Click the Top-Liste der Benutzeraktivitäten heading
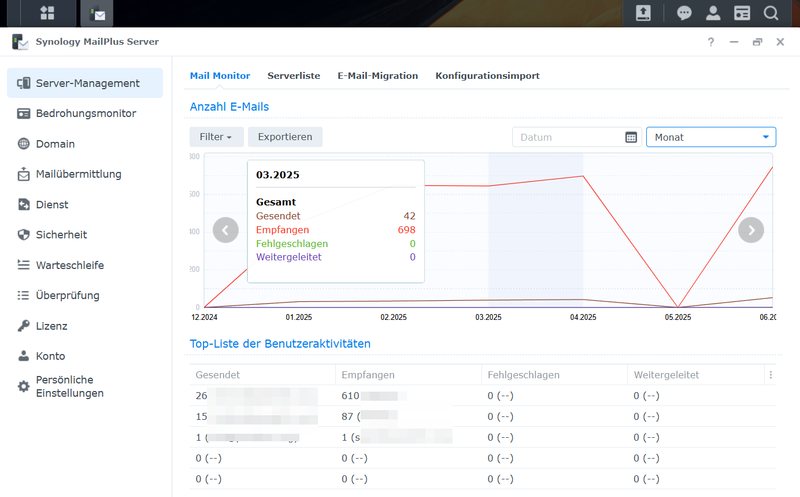The image size is (800, 497). 280,343
